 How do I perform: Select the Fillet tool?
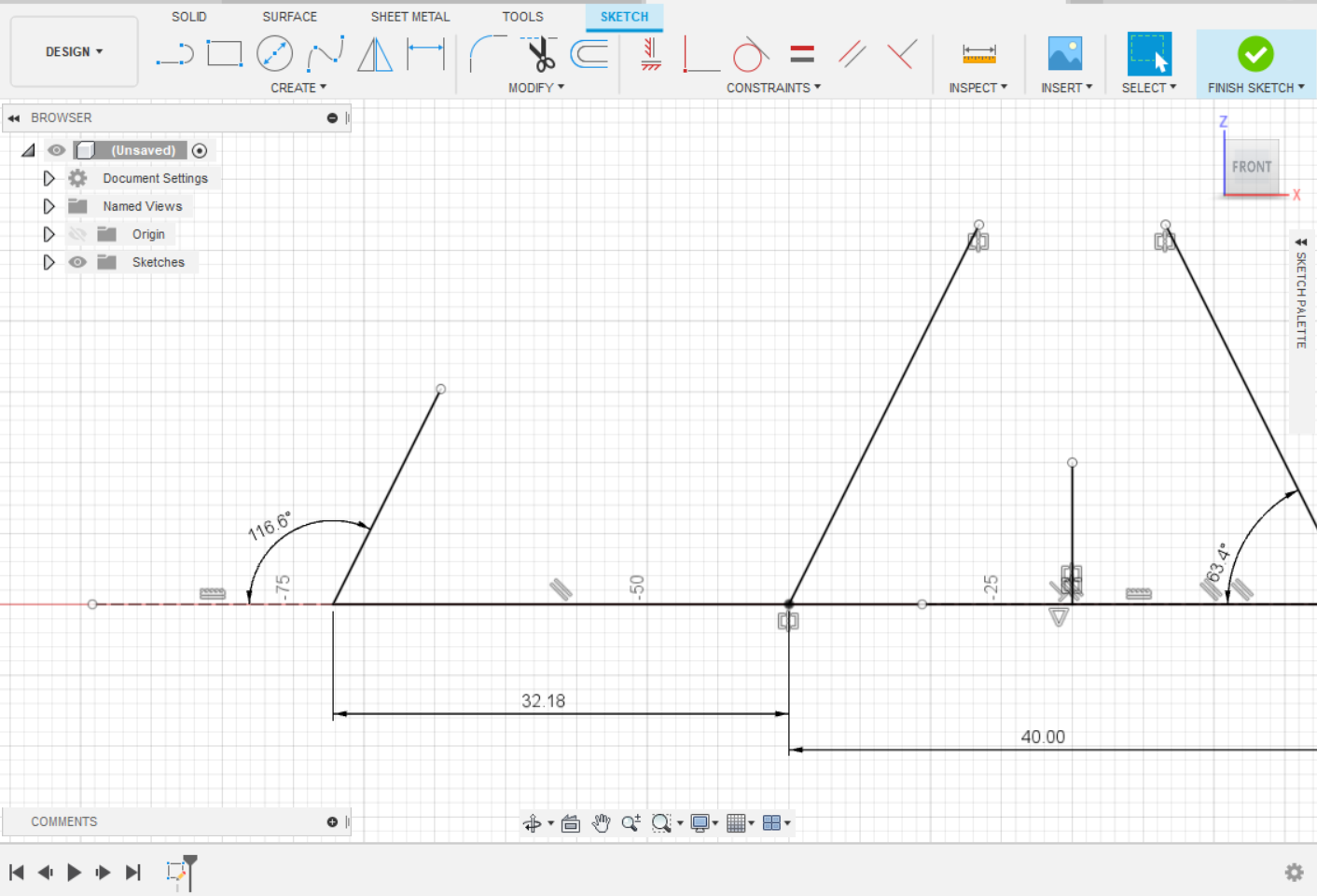(488, 53)
